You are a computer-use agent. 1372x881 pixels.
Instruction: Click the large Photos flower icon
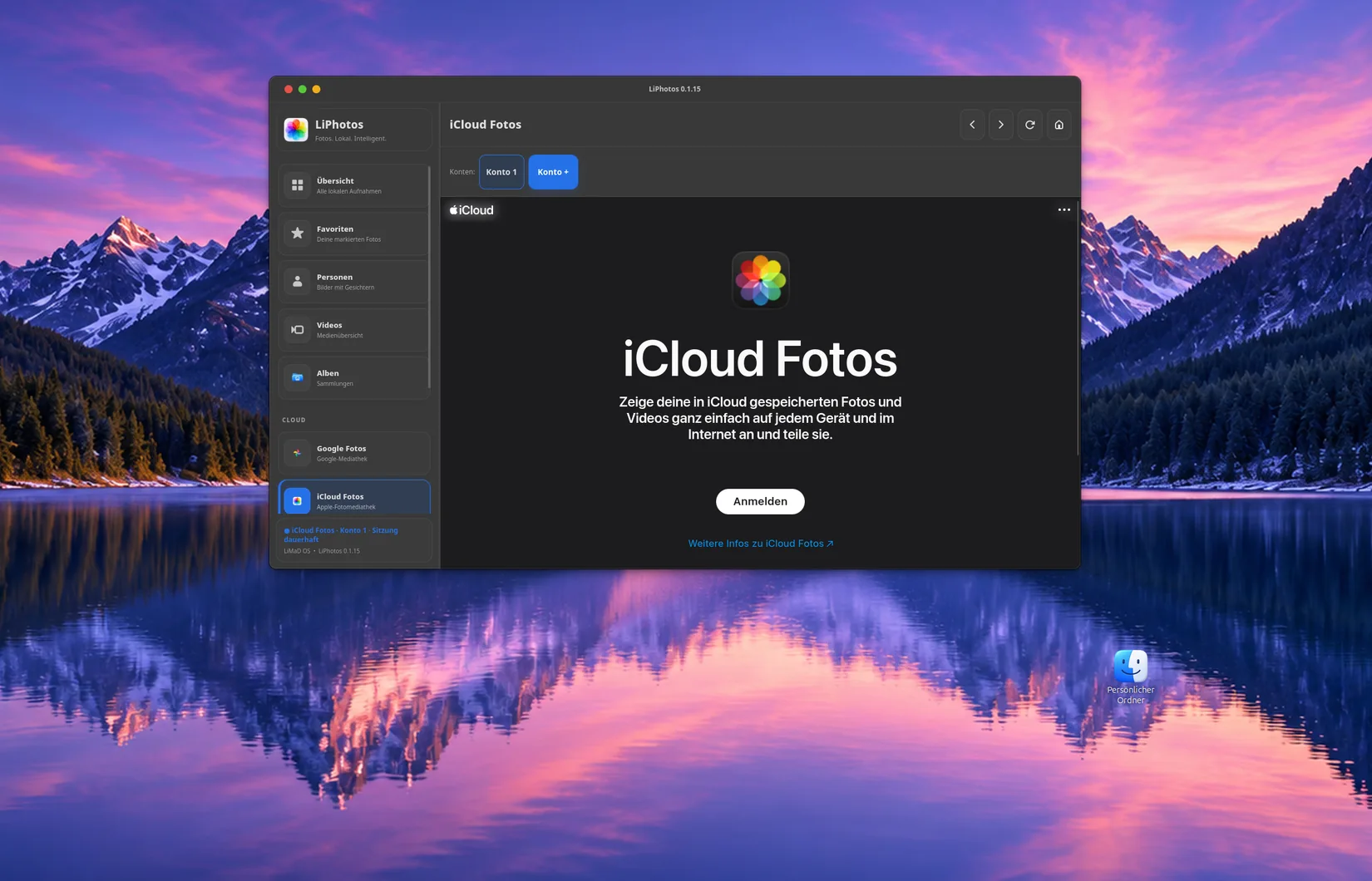pyautogui.click(x=760, y=280)
